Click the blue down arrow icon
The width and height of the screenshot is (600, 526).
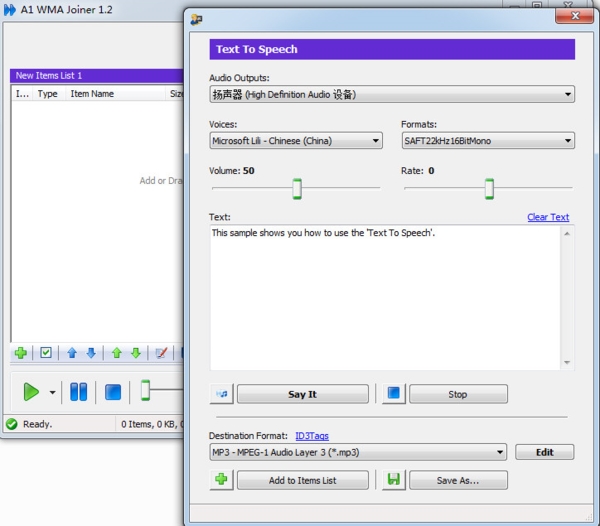(91, 353)
